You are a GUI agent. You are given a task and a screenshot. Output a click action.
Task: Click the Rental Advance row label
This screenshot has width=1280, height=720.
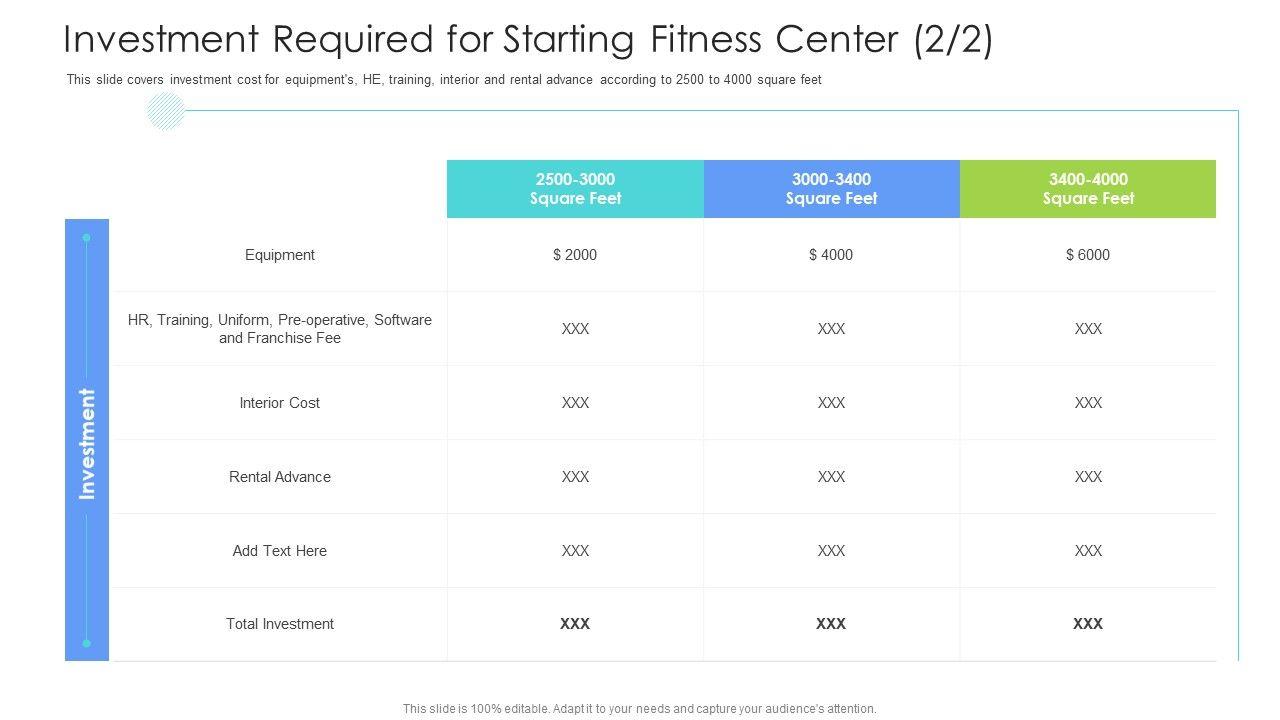(x=280, y=477)
